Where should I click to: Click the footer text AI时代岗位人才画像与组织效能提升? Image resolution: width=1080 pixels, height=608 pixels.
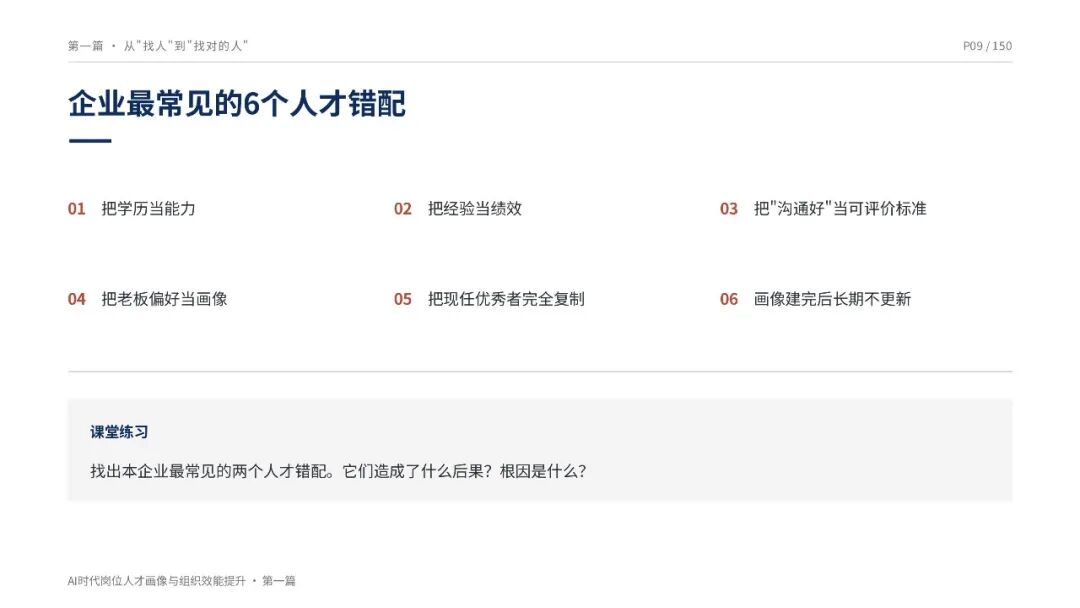156,581
